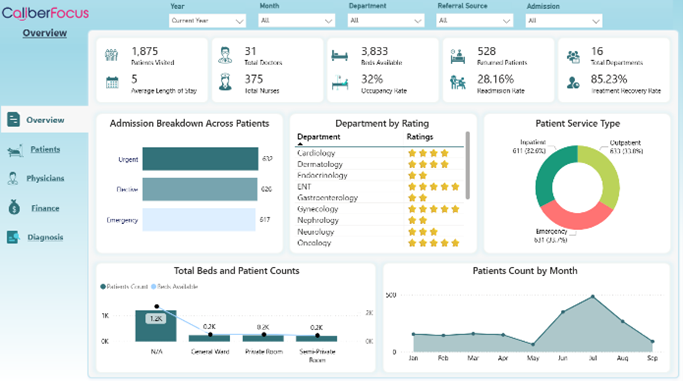
Task: Select the Emergency admission bar
Action: click(x=199, y=219)
